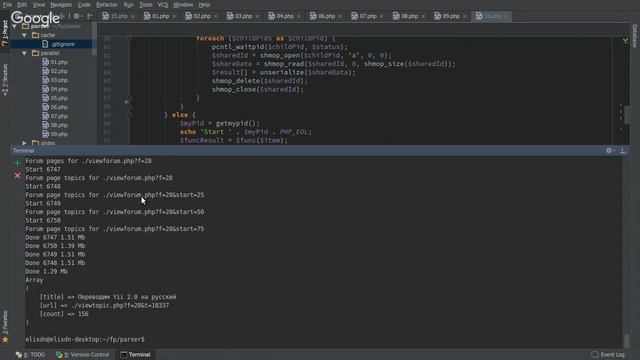The width and height of the screenshot is (640, 360).
Task: Open the Help menu
Action: [204, 5]
